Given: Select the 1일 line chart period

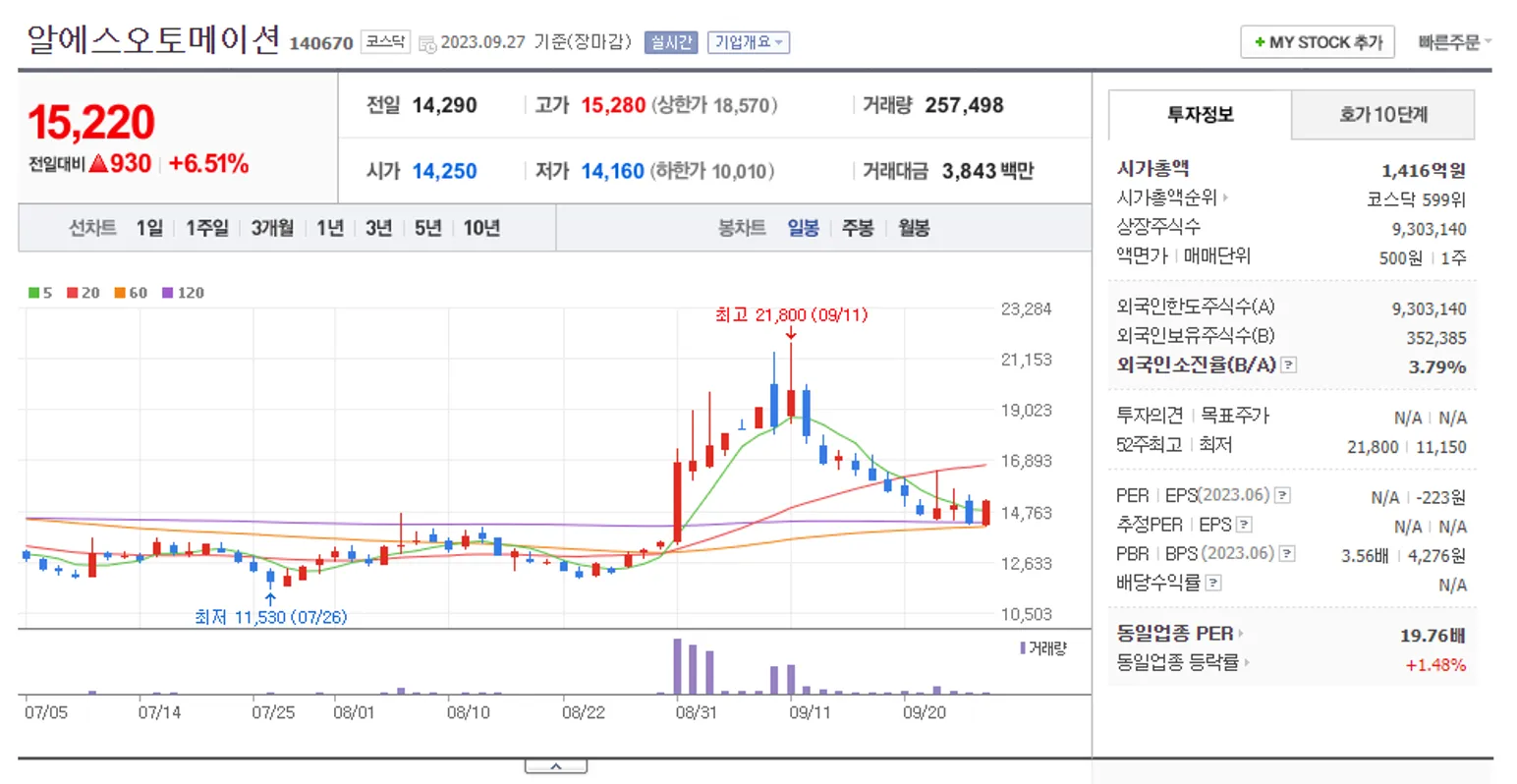Looking at the screenshot, I should click(149, 228).
